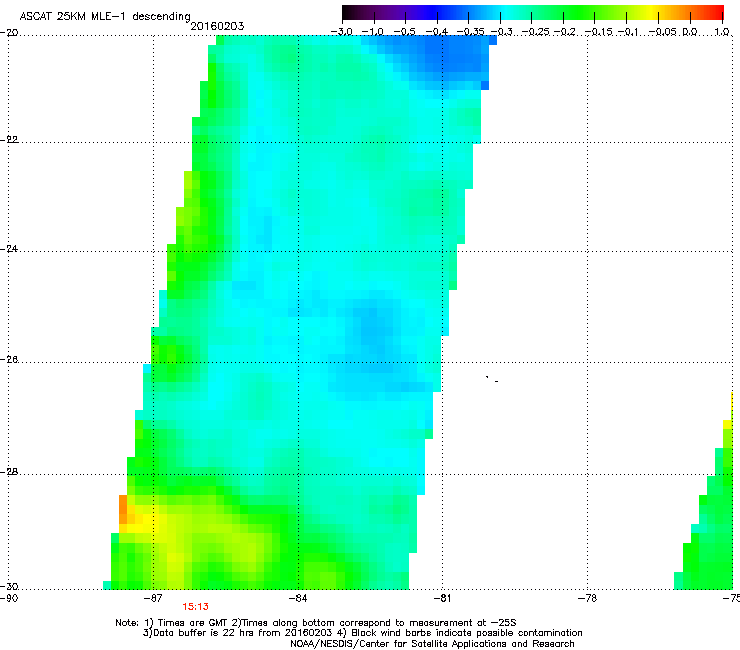The height and width of the screenshot is (650, 740).
Task: Click the red end of the color bar
Action: [x=716, y=12]
